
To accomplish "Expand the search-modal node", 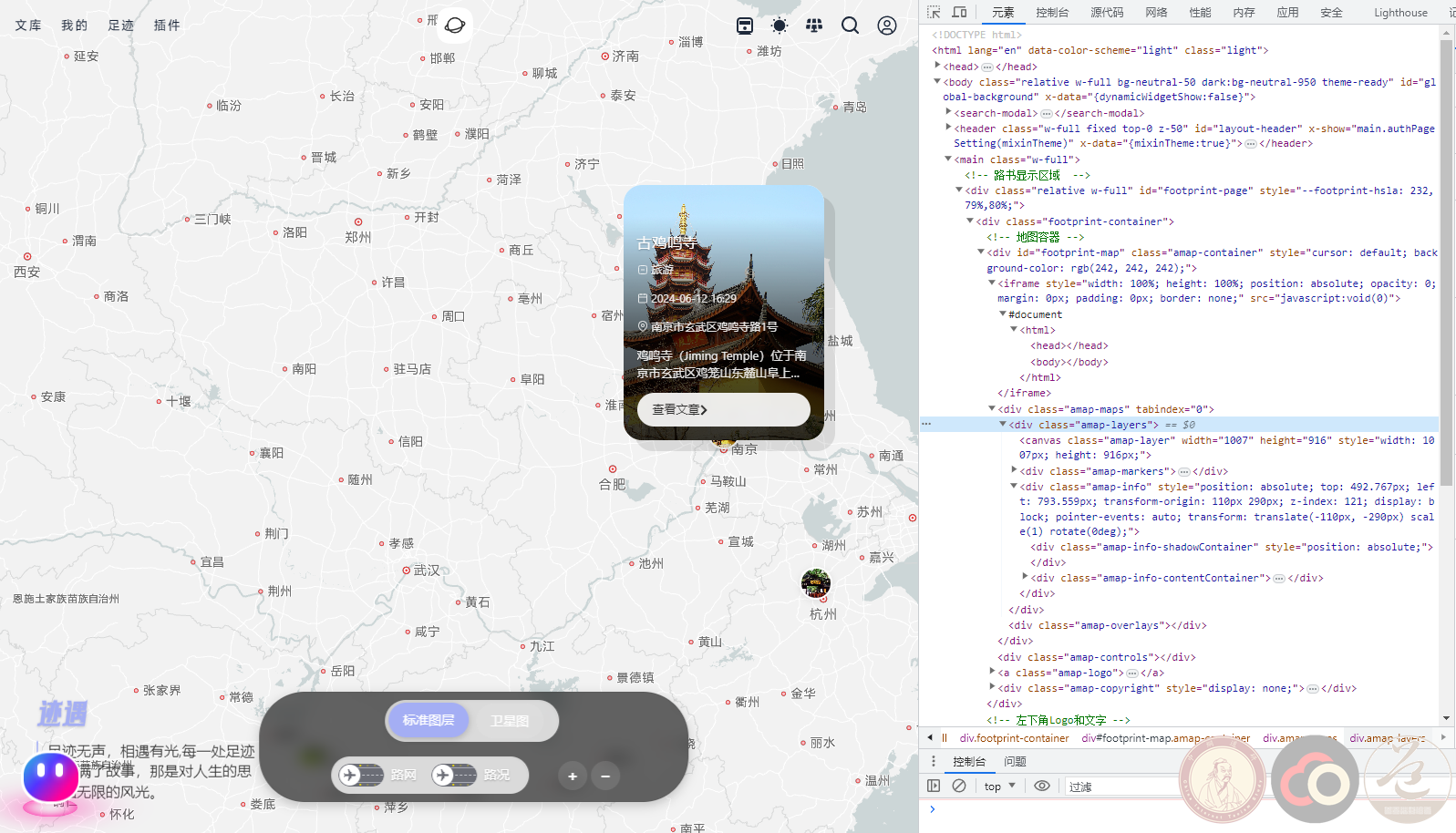I will (x=948, y=113).
